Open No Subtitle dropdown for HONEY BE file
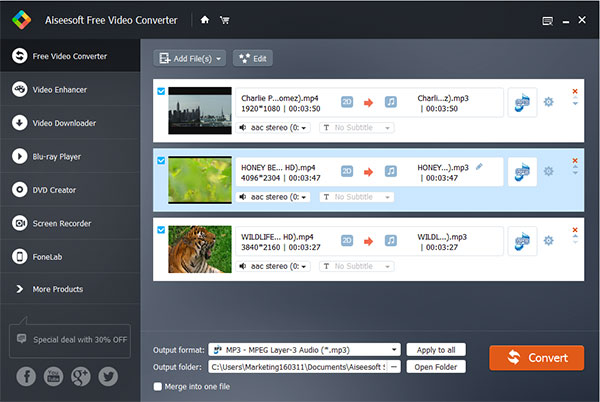This screenshot has height=402, width=600. (x=357, y=197)
